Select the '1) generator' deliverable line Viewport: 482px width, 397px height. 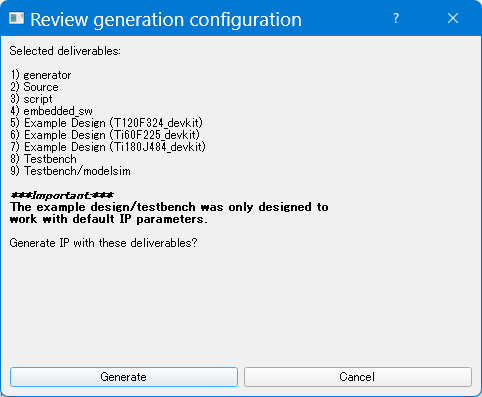pos(41,75)
